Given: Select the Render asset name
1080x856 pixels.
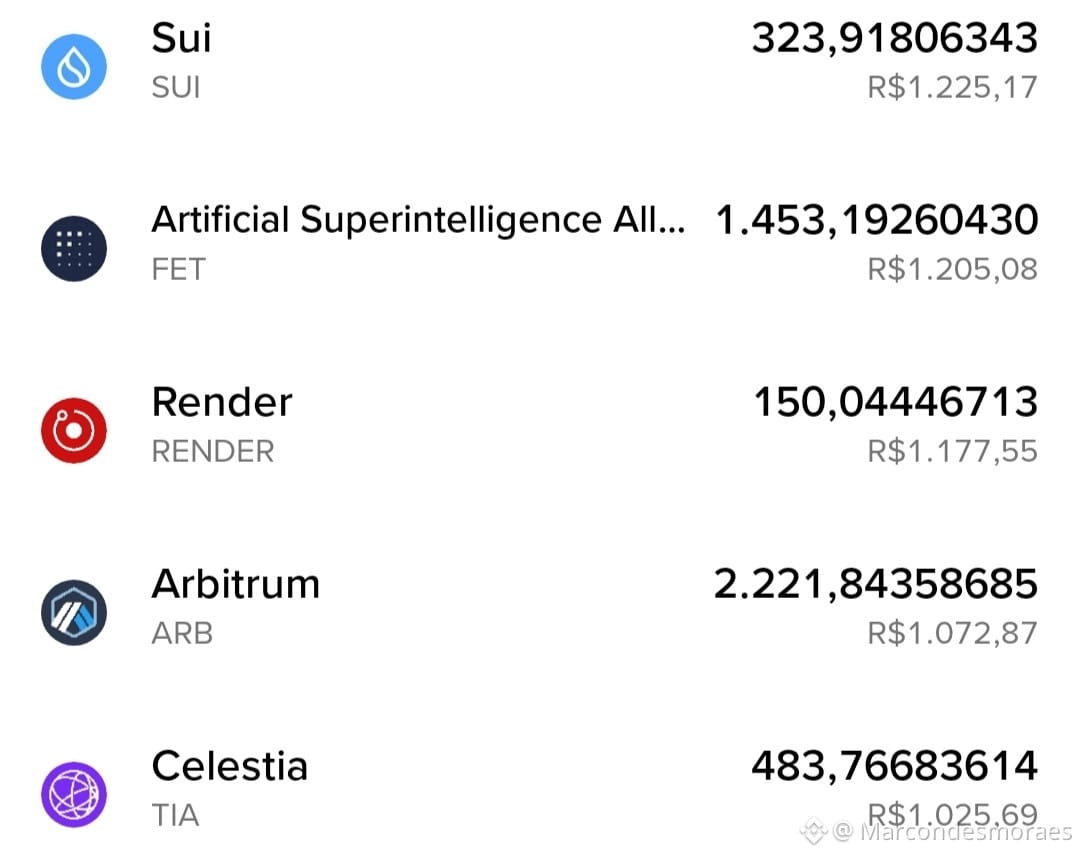Looking at the screenshot, I should pyautogui.click(x=222, y=401).
